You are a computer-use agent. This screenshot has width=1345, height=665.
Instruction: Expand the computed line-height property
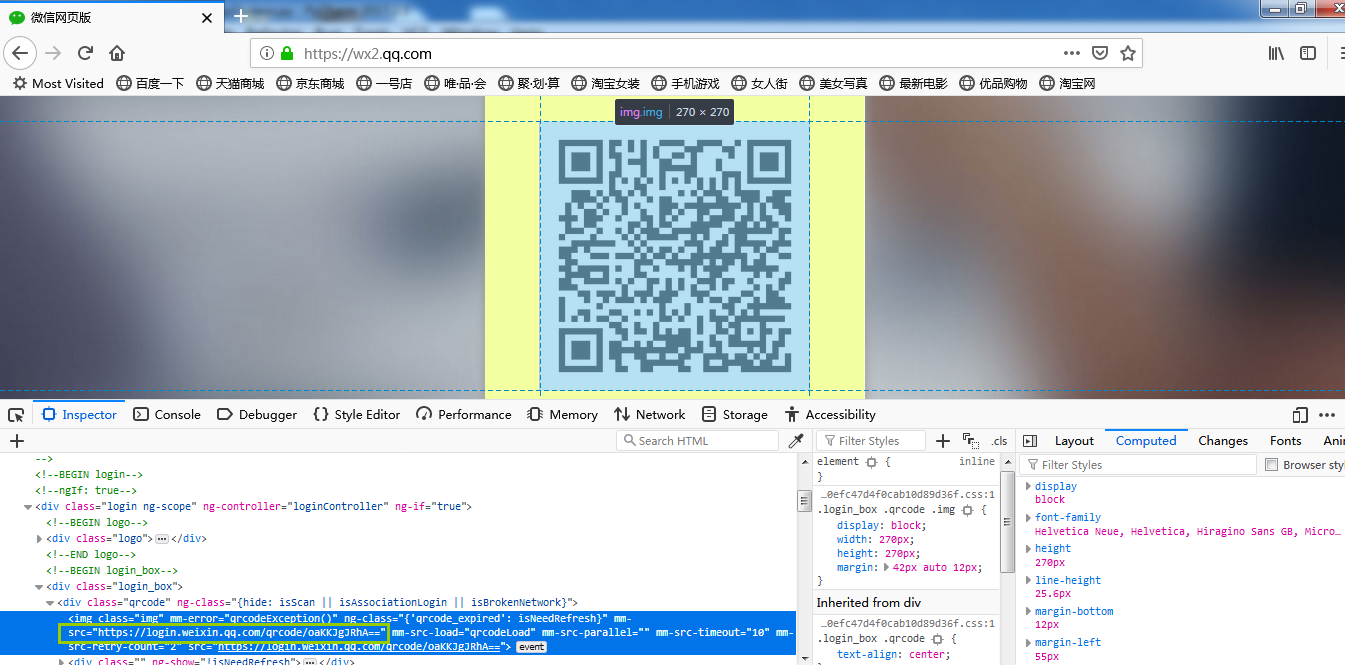[1028, 580]
